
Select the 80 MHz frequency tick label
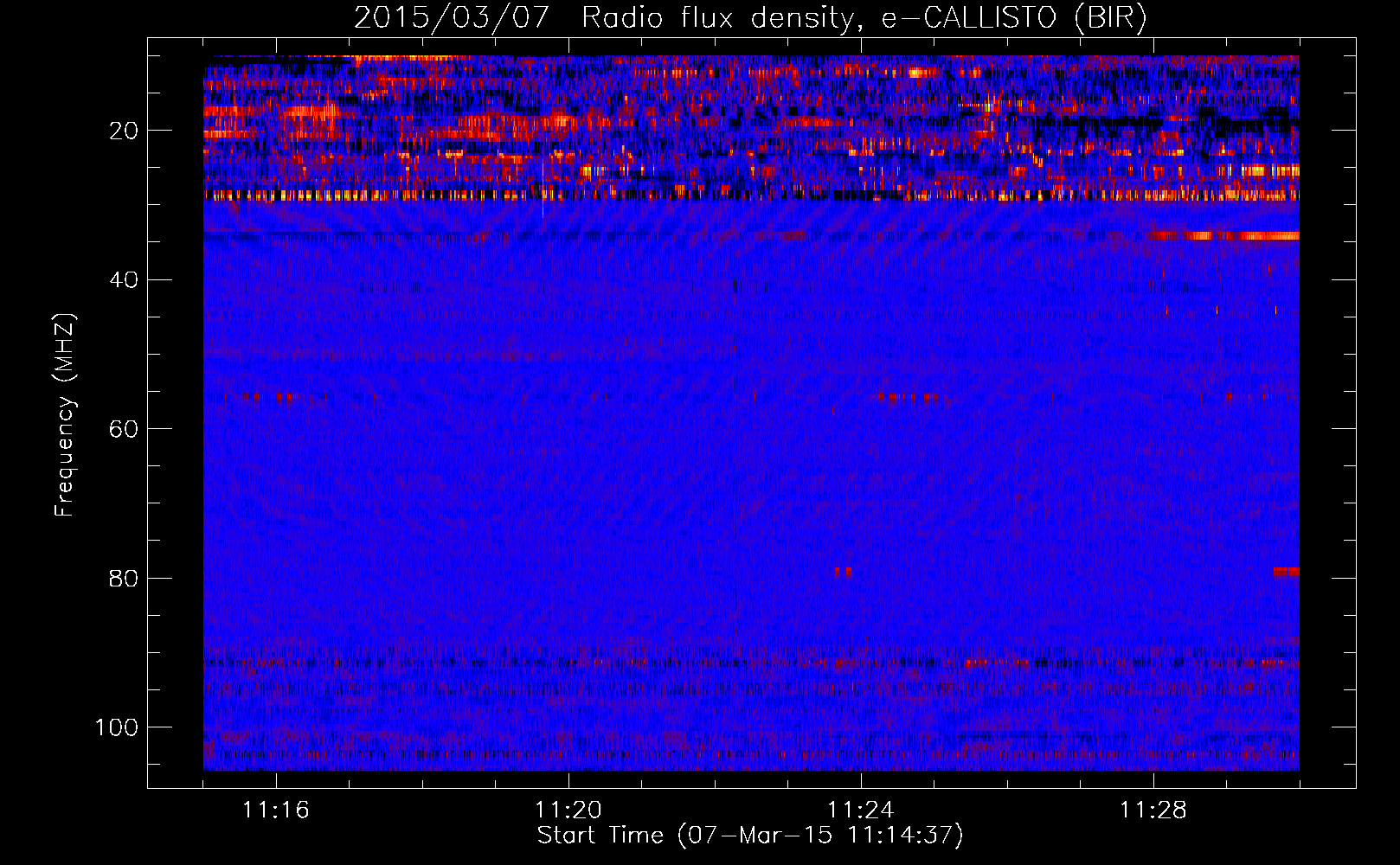point(125,578)
